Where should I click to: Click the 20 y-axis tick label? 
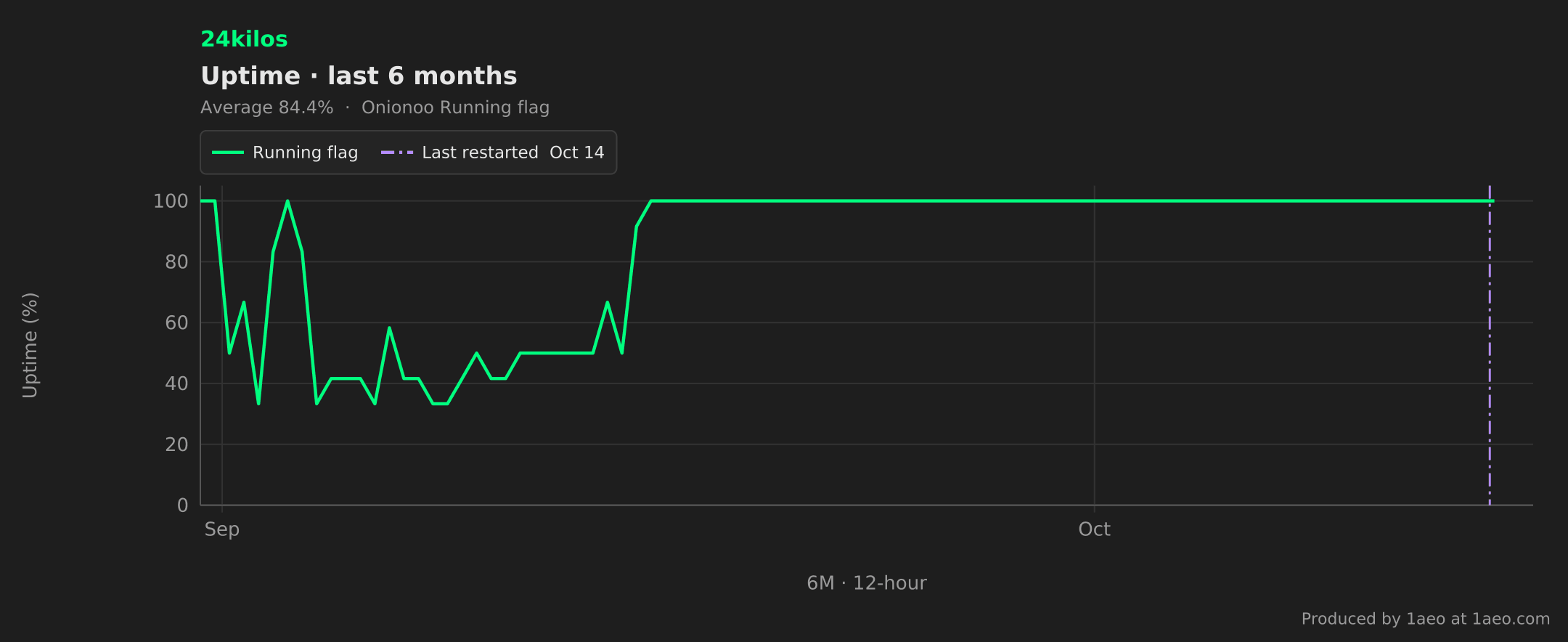click(176, 444)
